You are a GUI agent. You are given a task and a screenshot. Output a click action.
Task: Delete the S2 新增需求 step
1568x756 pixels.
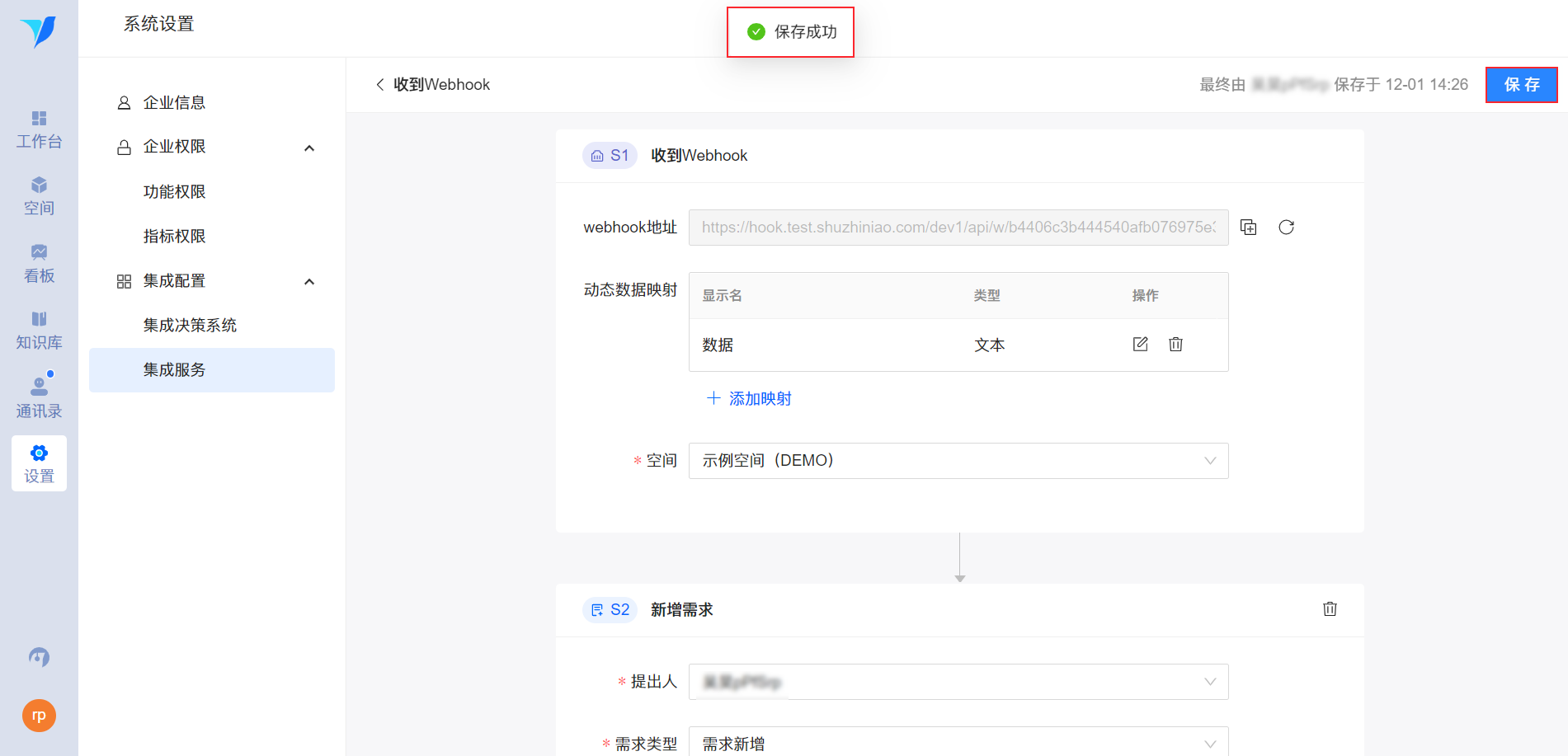[x=1330, y=609]
